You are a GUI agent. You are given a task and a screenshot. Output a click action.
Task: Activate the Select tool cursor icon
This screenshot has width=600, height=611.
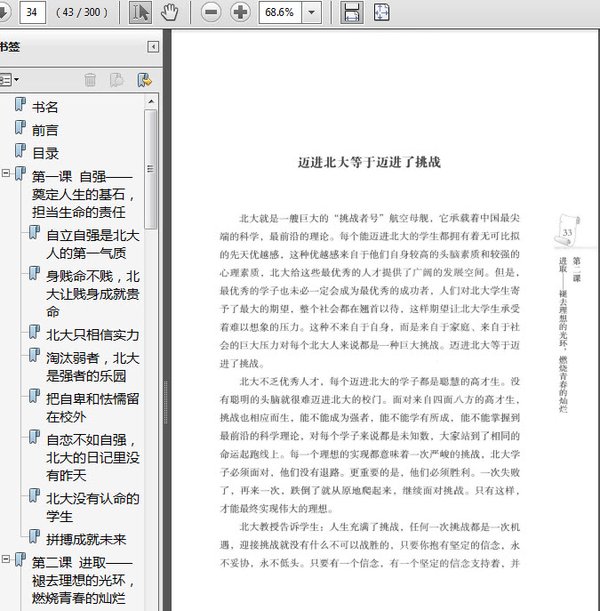point(140,12)
